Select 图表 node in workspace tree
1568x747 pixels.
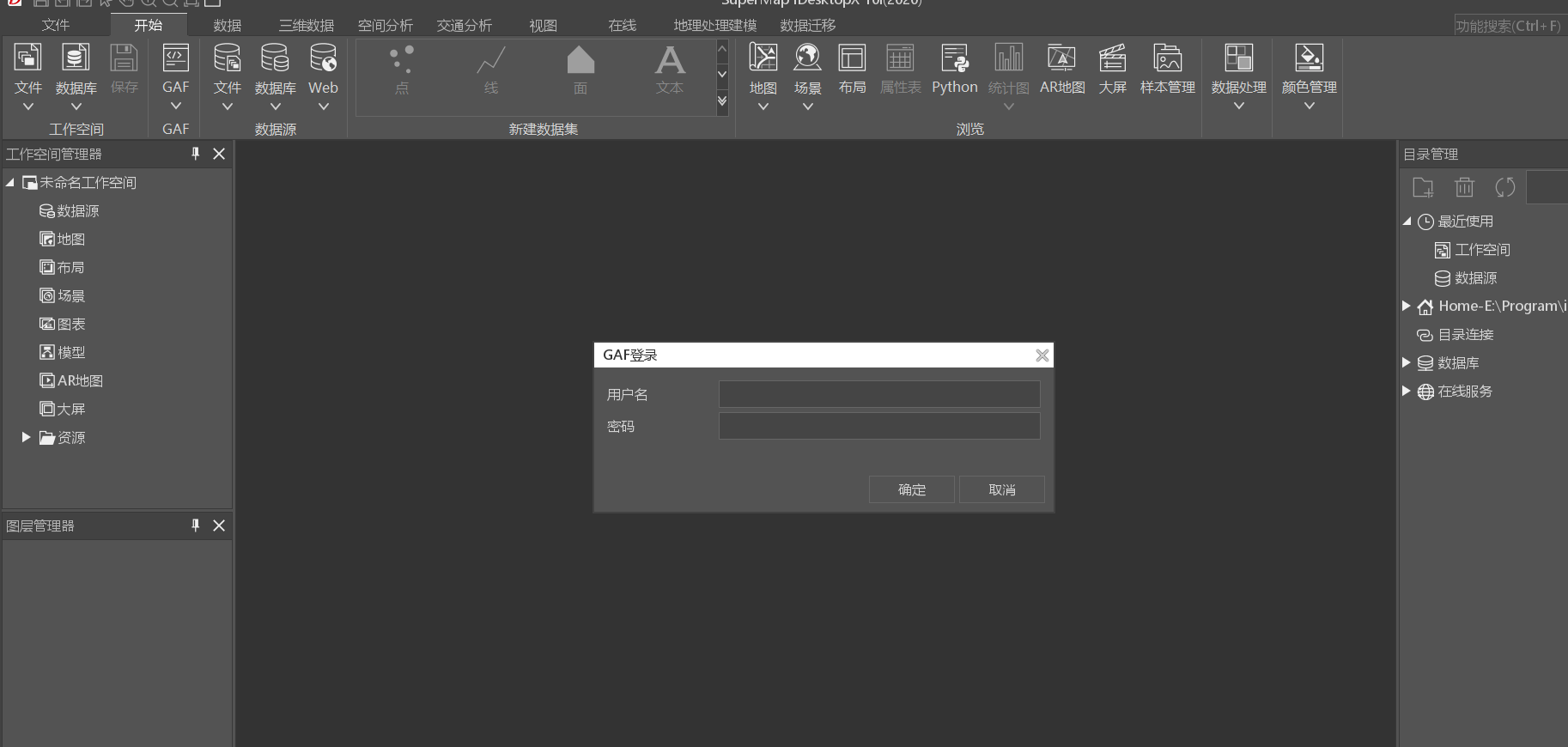(x=62, y=325)
